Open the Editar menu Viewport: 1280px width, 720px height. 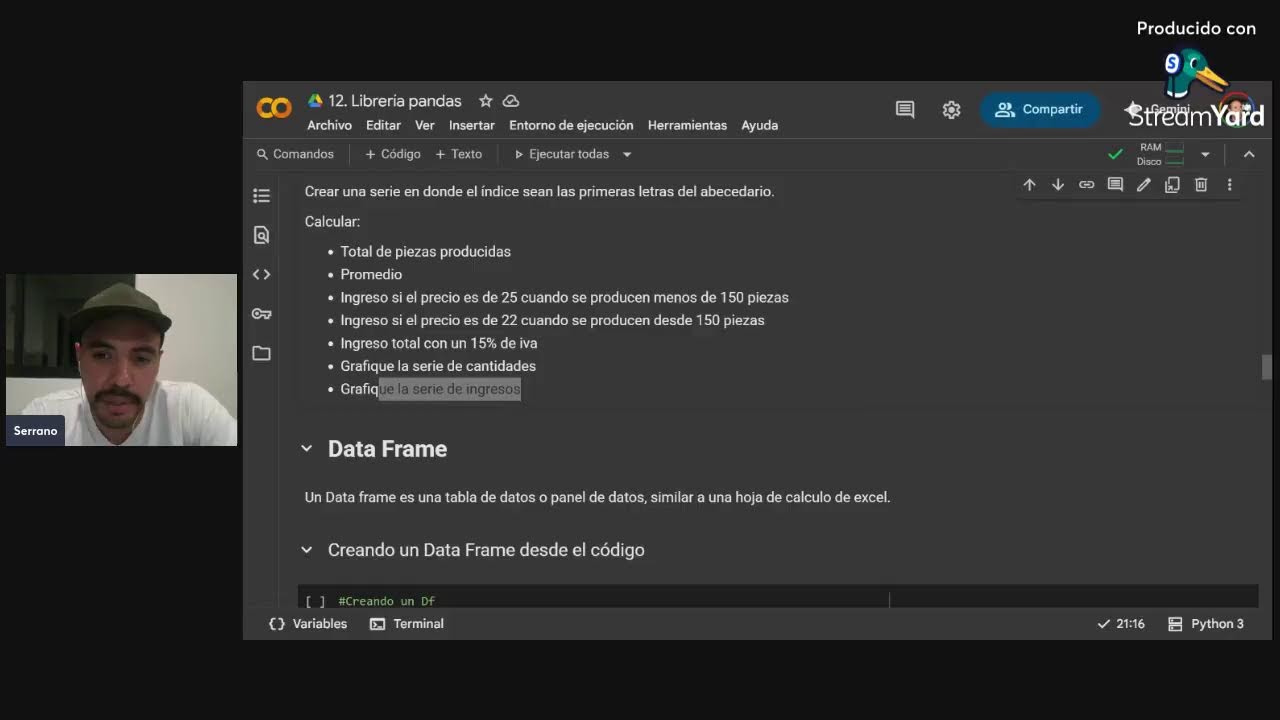[383, 125]
